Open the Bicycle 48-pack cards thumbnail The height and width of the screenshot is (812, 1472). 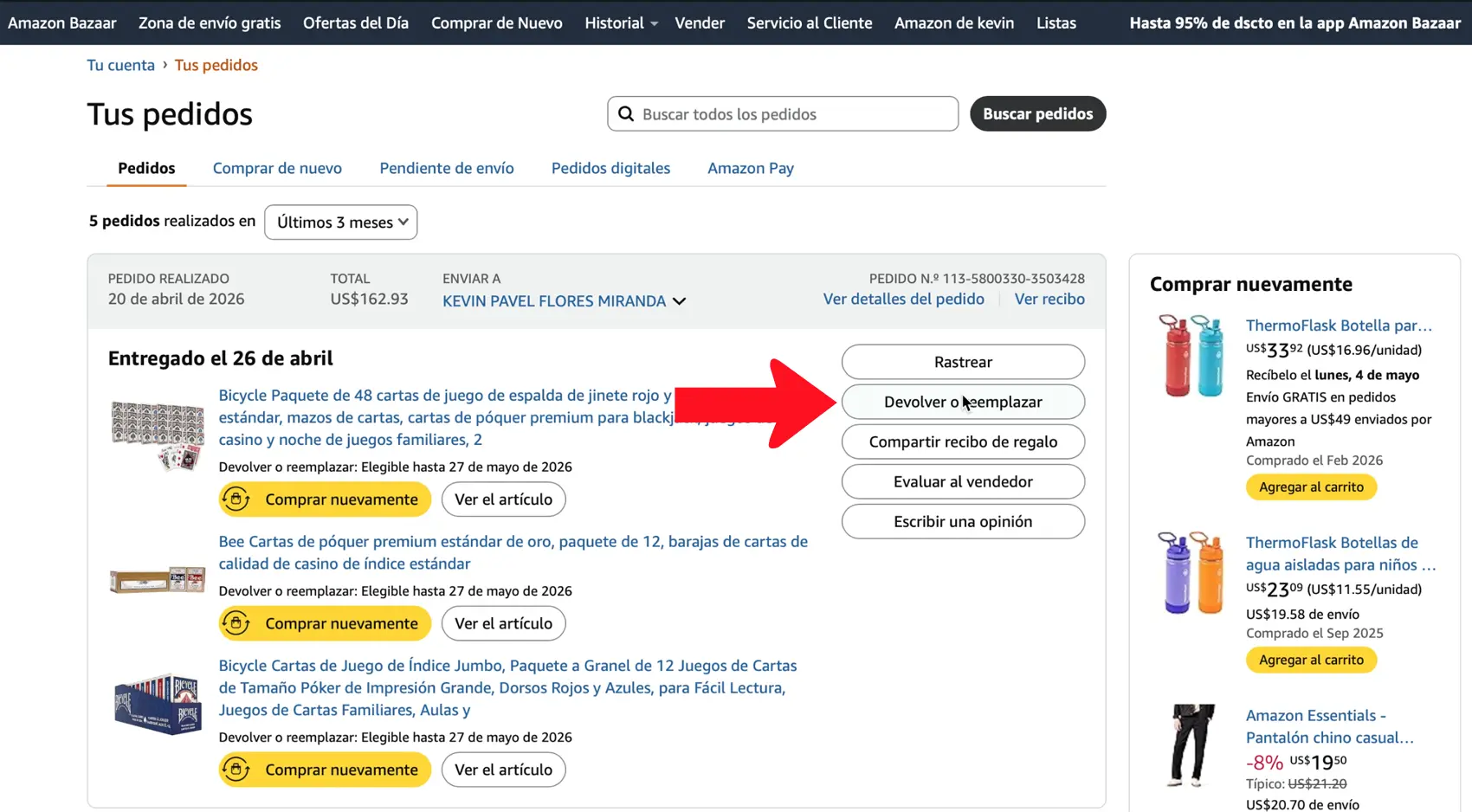[157, 435]
